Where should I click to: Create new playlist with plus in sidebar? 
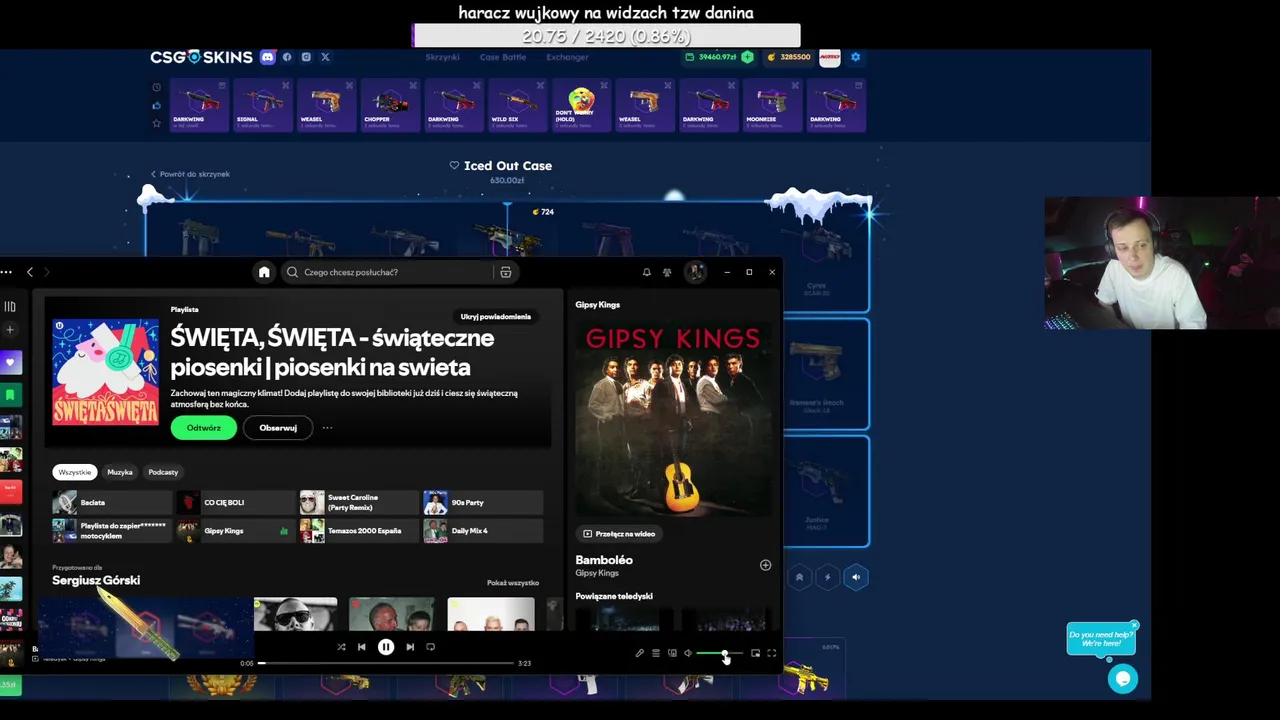[10, 330]
